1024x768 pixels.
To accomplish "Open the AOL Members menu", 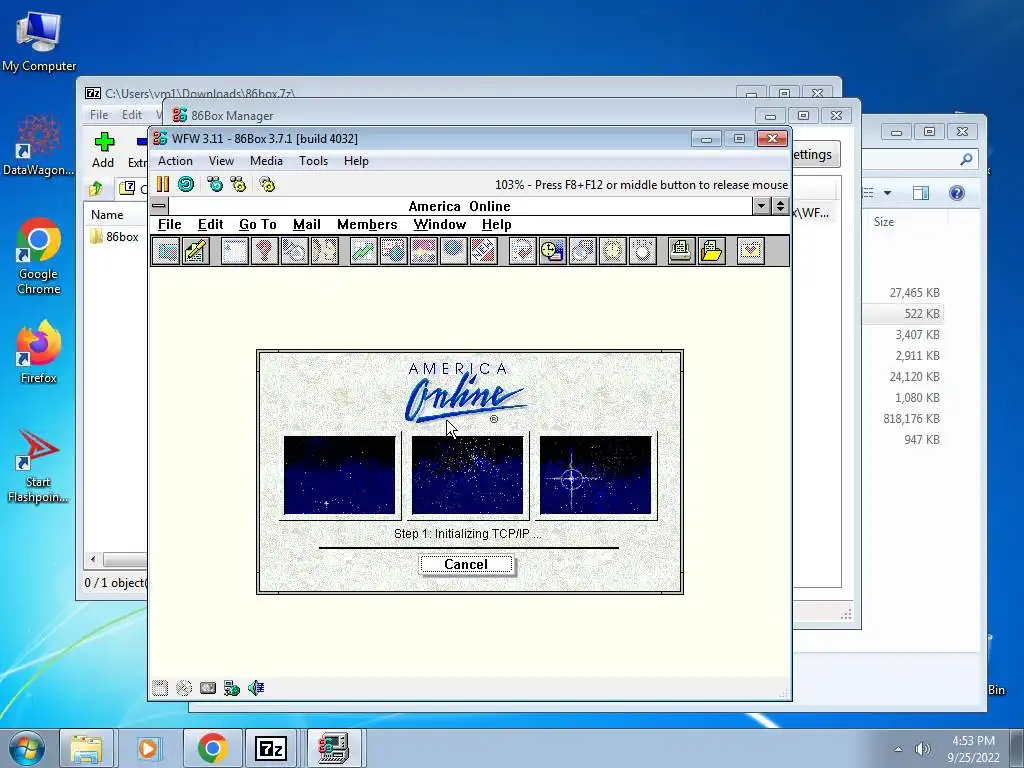I will click(367, 225).
